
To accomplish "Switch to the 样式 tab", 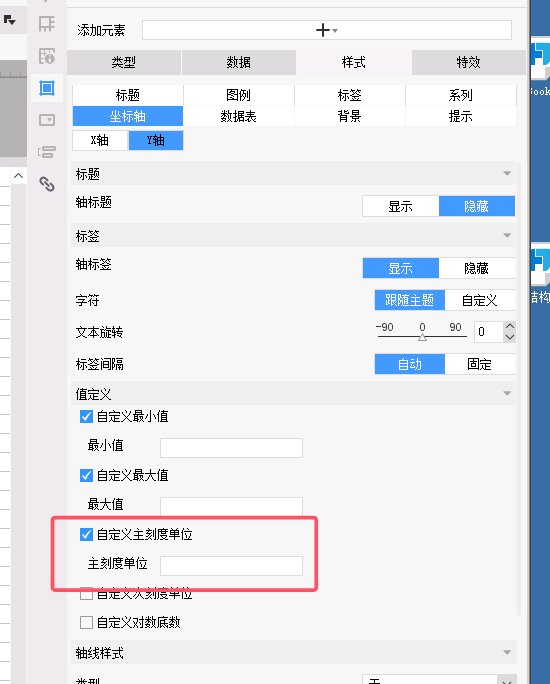I will click(354, 62).
